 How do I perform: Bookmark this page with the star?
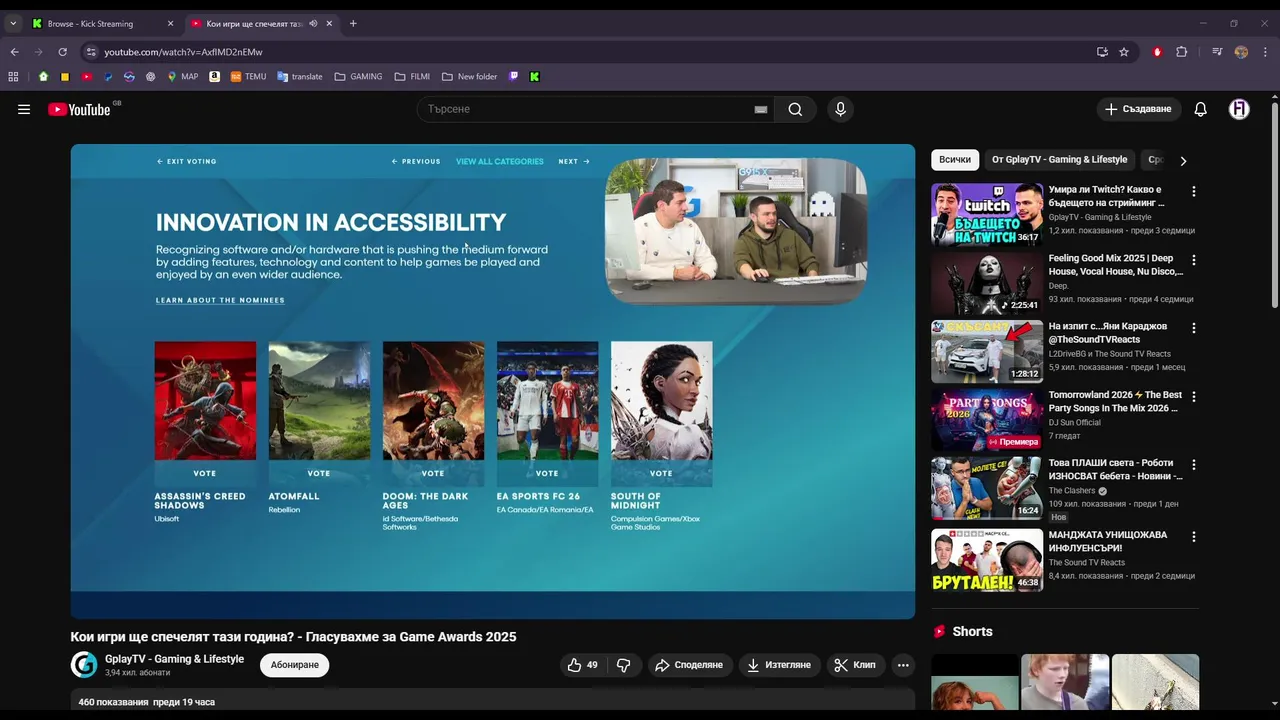pos(1124,52)
